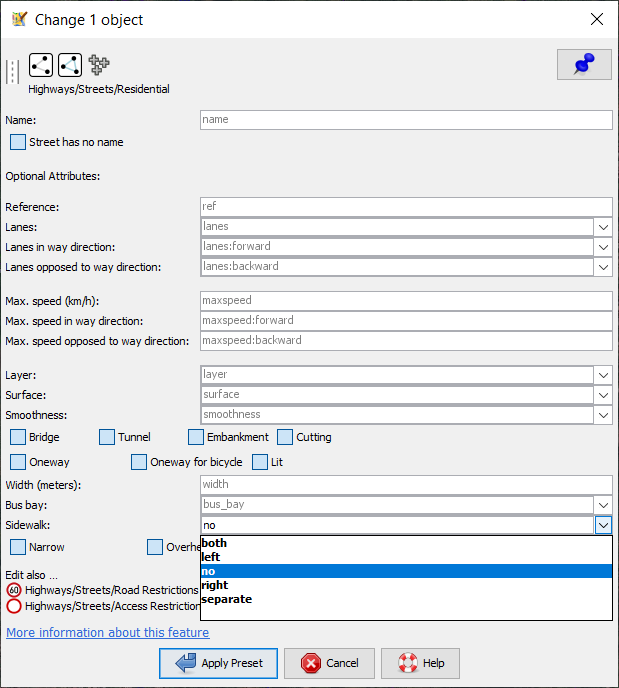619x688 pixels.
Task: Click the Width (meters) field
Action: pos(406,485)
